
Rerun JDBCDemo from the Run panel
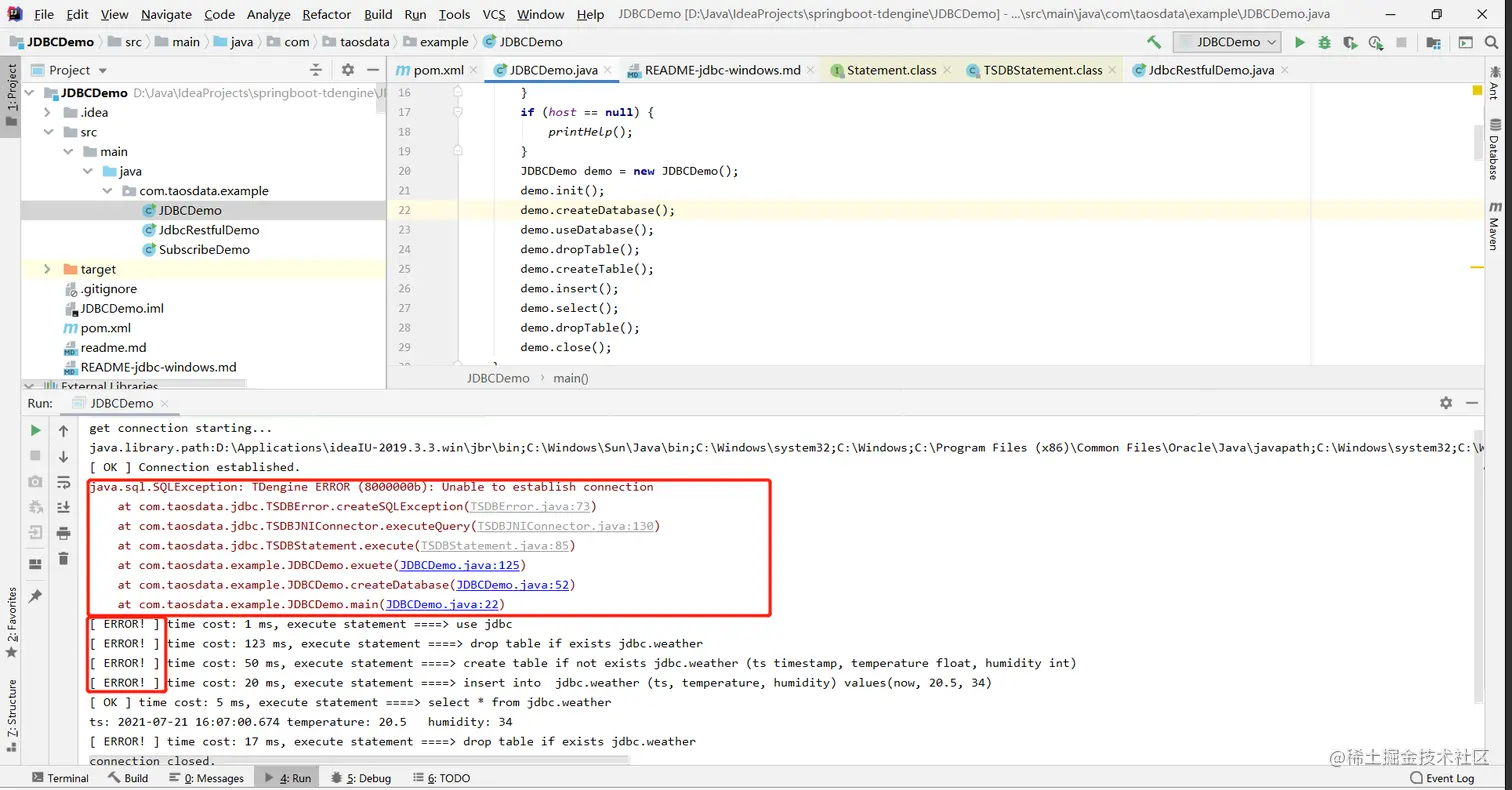pyautogui.click(x=35, y=430)
